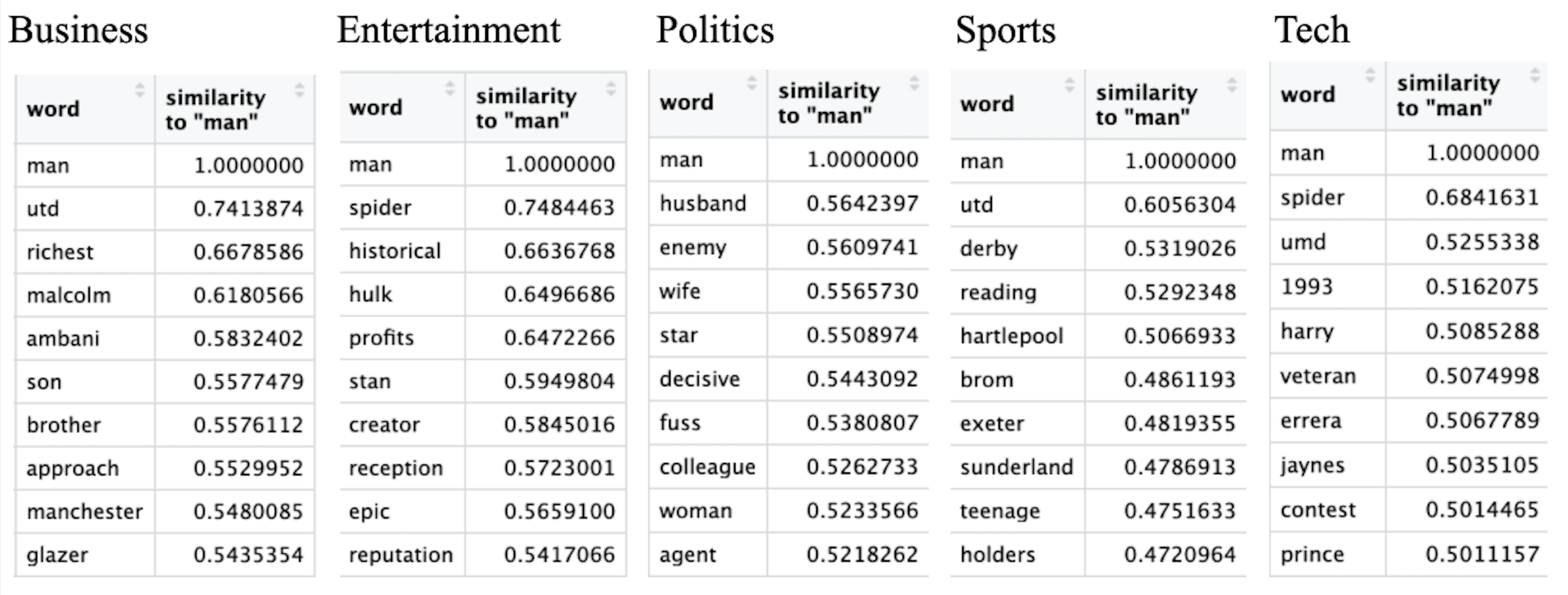This screenshot has width=1568, height=595.
Task: Click the "Politics" table heading
Action: pos(715,31)
